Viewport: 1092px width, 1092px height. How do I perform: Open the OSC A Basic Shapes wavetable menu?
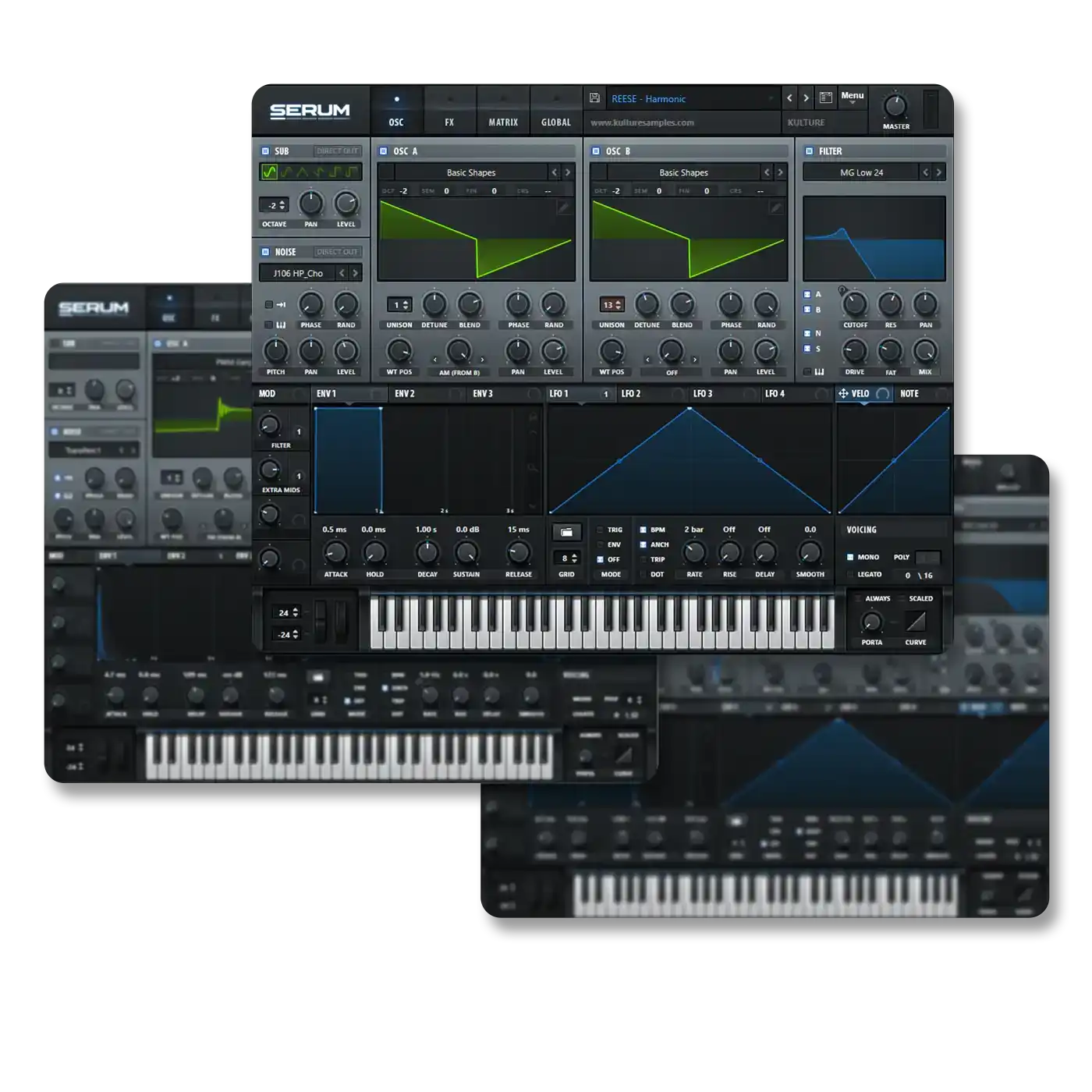[470, 172]
